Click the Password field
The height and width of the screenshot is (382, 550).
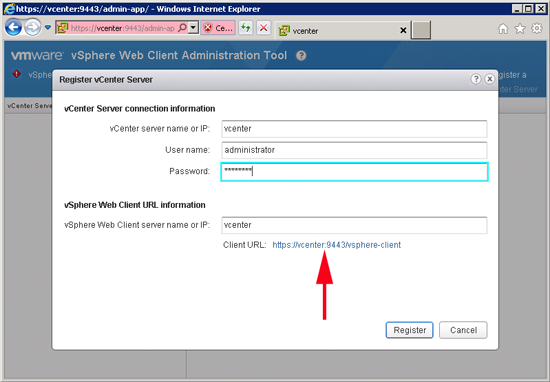tap(354, 172)
